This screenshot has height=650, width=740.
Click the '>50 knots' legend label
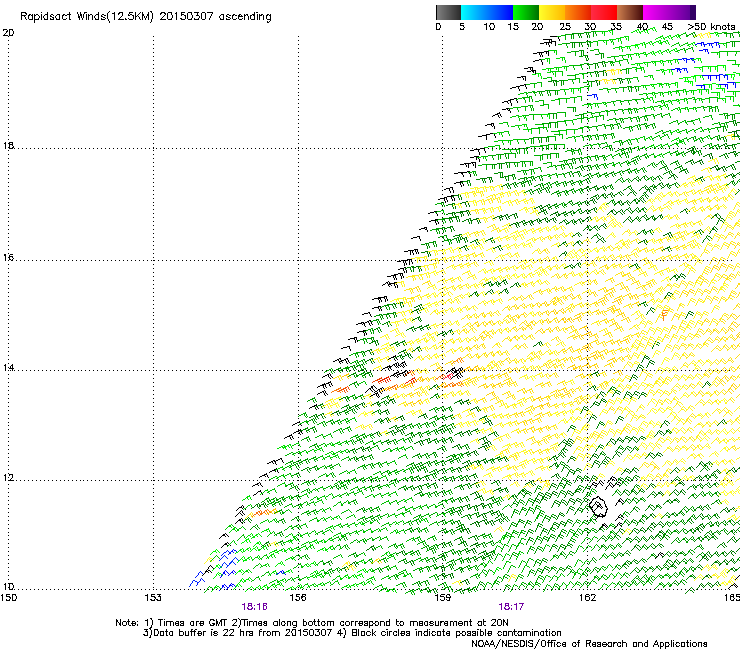click(711, 27)
